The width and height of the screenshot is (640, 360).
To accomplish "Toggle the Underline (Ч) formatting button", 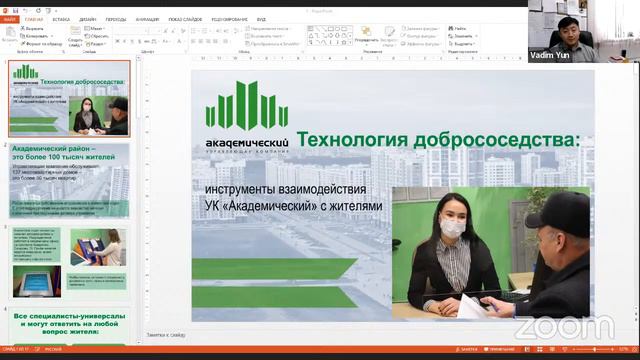I will point(132,41).
